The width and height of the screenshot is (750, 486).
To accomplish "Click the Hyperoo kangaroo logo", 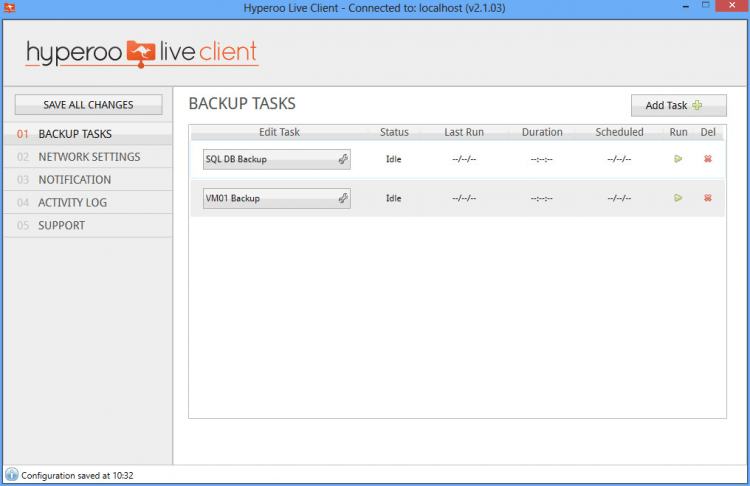I will [141, 53].
